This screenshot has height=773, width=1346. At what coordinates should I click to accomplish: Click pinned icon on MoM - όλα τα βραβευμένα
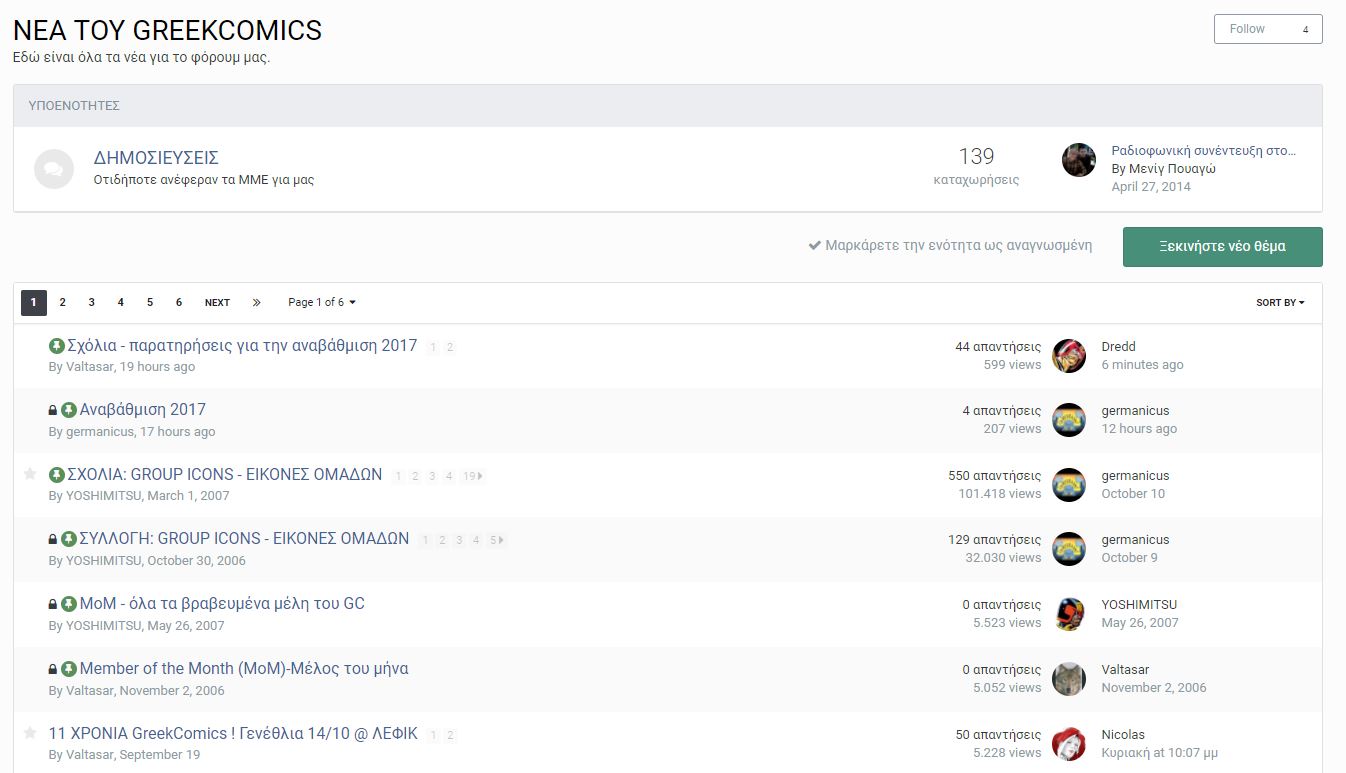tap(69, 604)
